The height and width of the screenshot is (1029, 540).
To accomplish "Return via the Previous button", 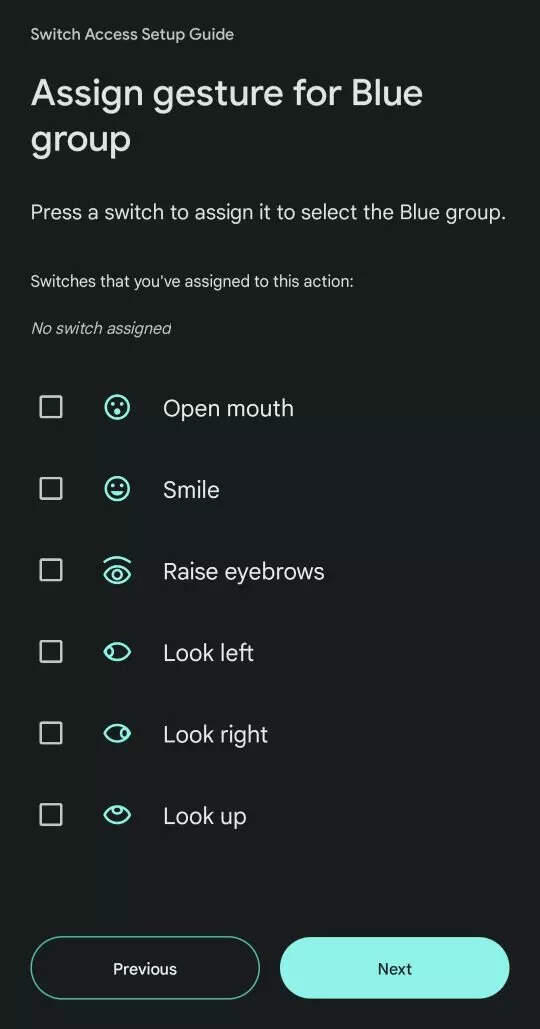I will [x=145, y=969].
